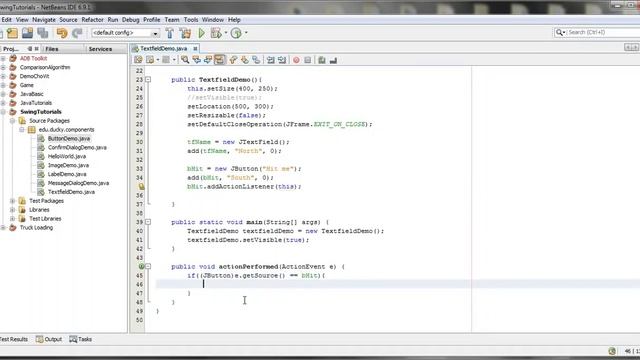Collapse the actionPerformed method code fold
This screenshot has height=360, width=640.
pyautogui.click(x=148, y=267)
